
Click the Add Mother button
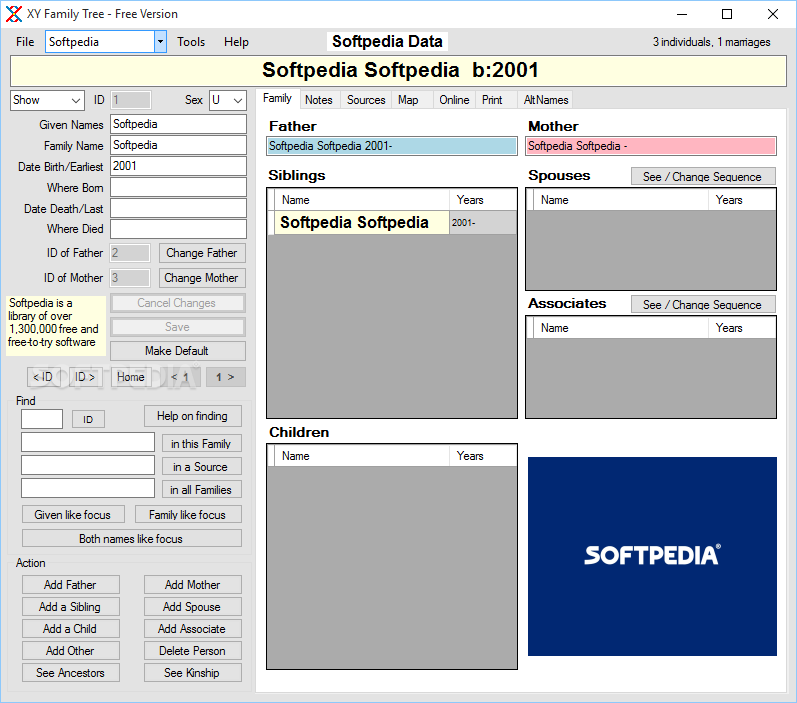coord(193,585)
